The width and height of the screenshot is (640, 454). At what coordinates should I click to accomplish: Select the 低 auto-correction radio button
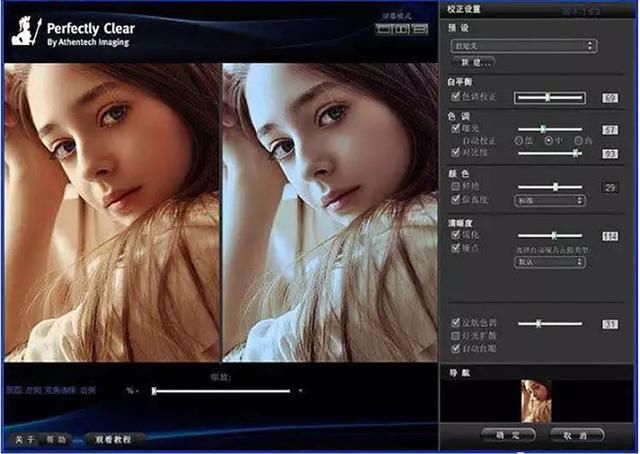pos(519,140)
